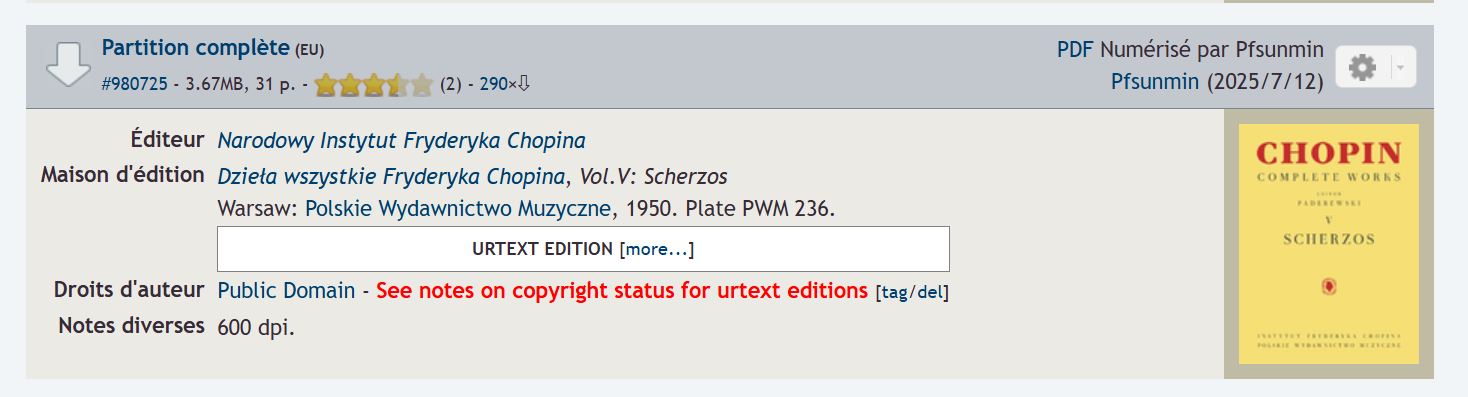
Task: Open the Public Domain copyright link
Action: click(286, 291)
